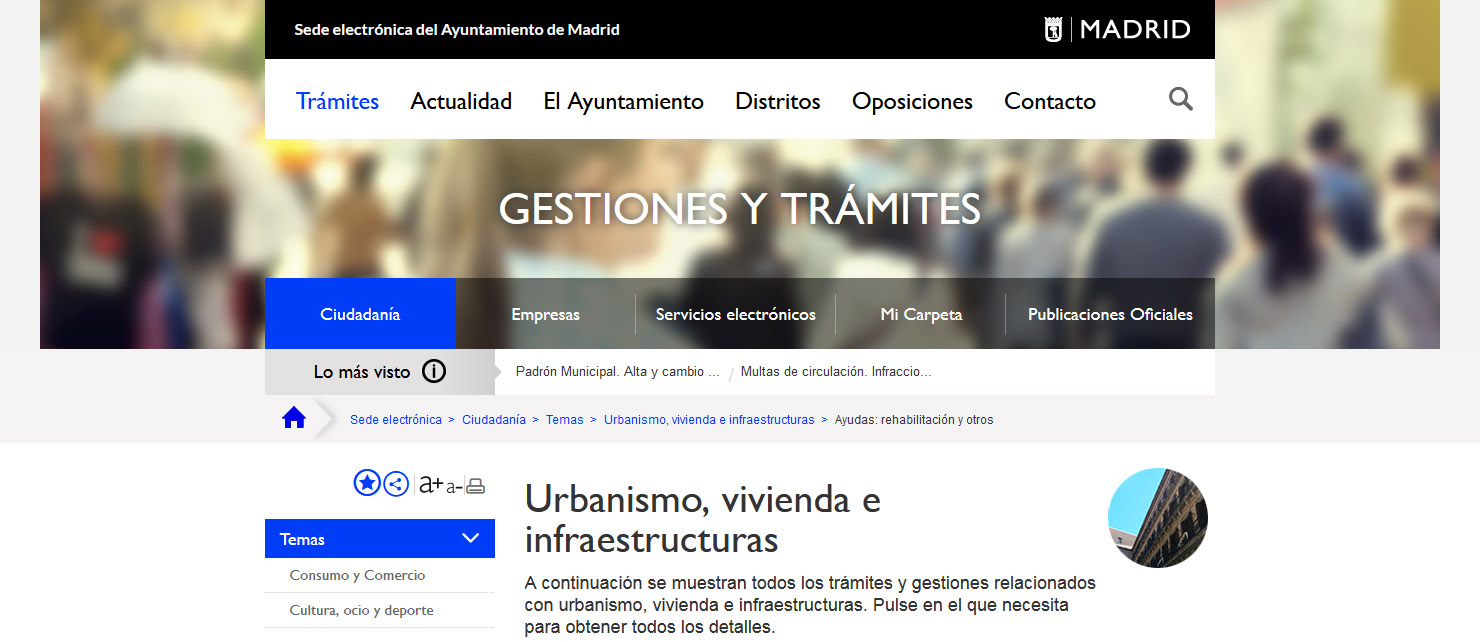Viewport: 1480px width, 642px height.
Task: Click the home icon in breadcrumb
Action: (294, 419)
